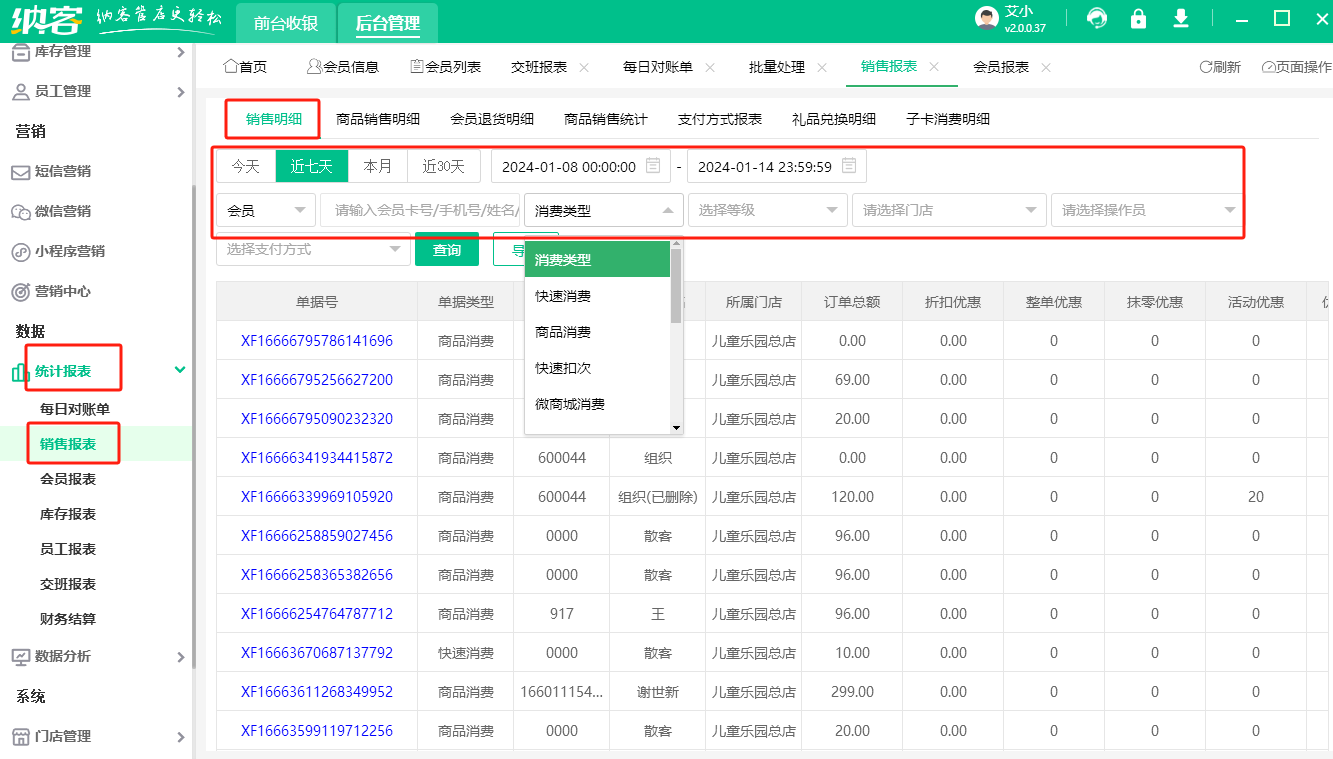Screen dimensions: 1333x759
Task: Open calendar picker on the start date field
Action: [x=653, y=166]
